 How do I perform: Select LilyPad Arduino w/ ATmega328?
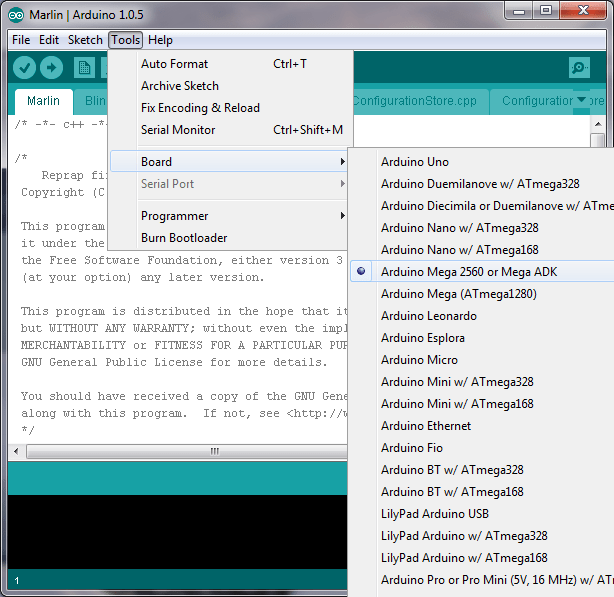[x=482, y=536]
